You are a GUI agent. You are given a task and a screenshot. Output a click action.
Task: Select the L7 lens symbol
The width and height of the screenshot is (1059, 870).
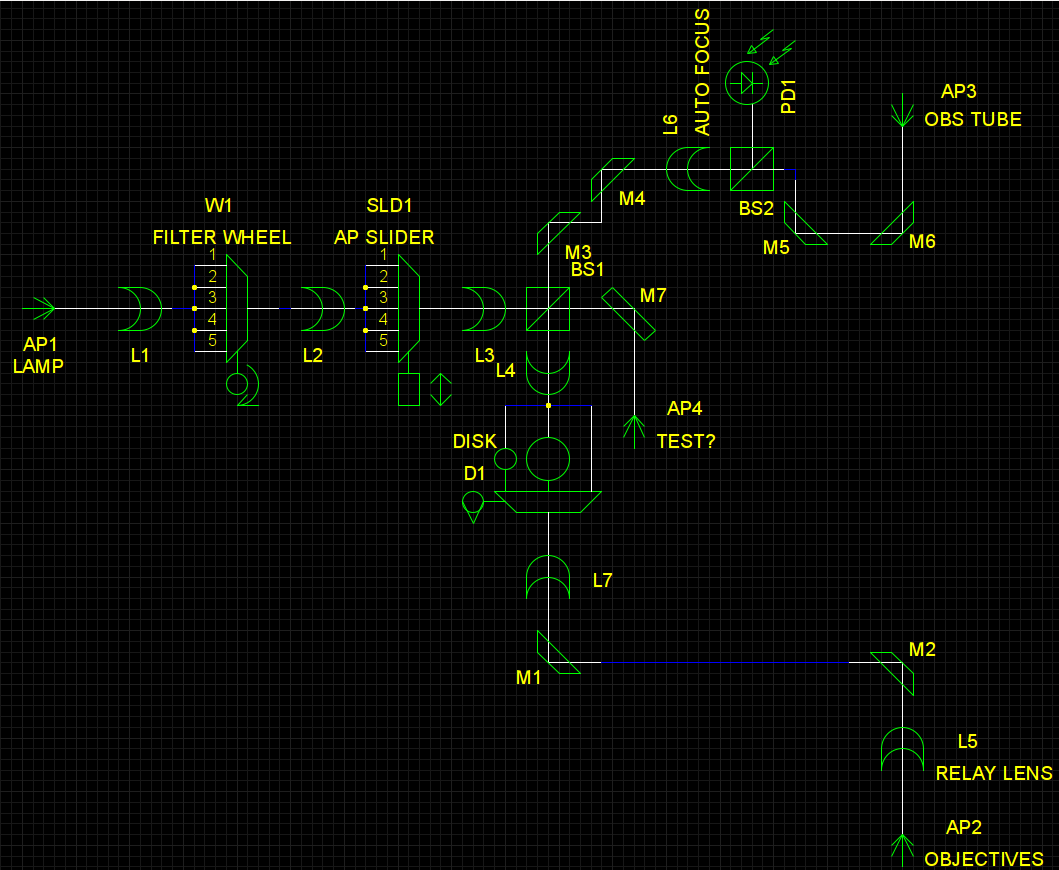coord(548,577)
